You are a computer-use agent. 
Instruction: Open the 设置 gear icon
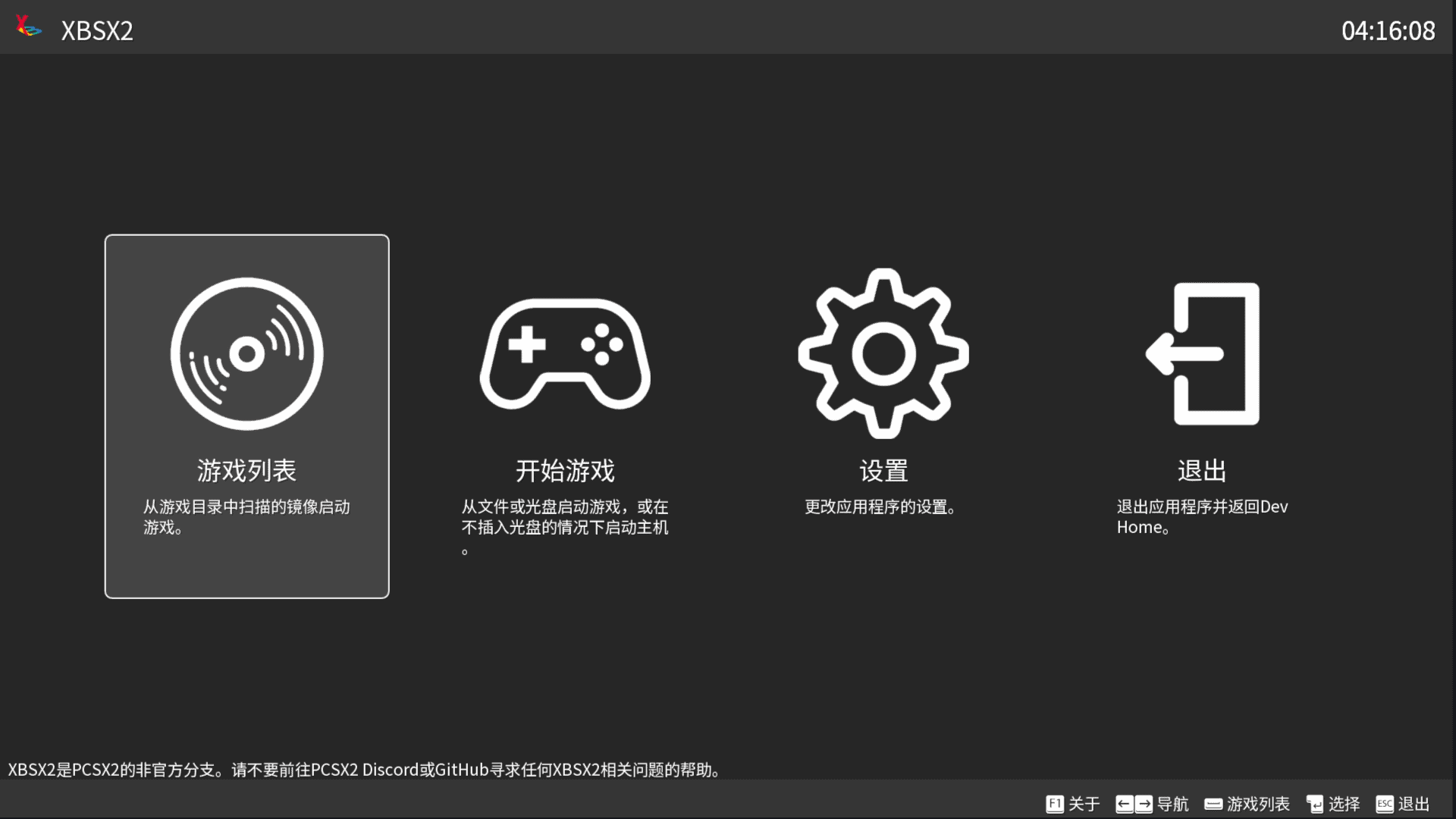point(883,353)
